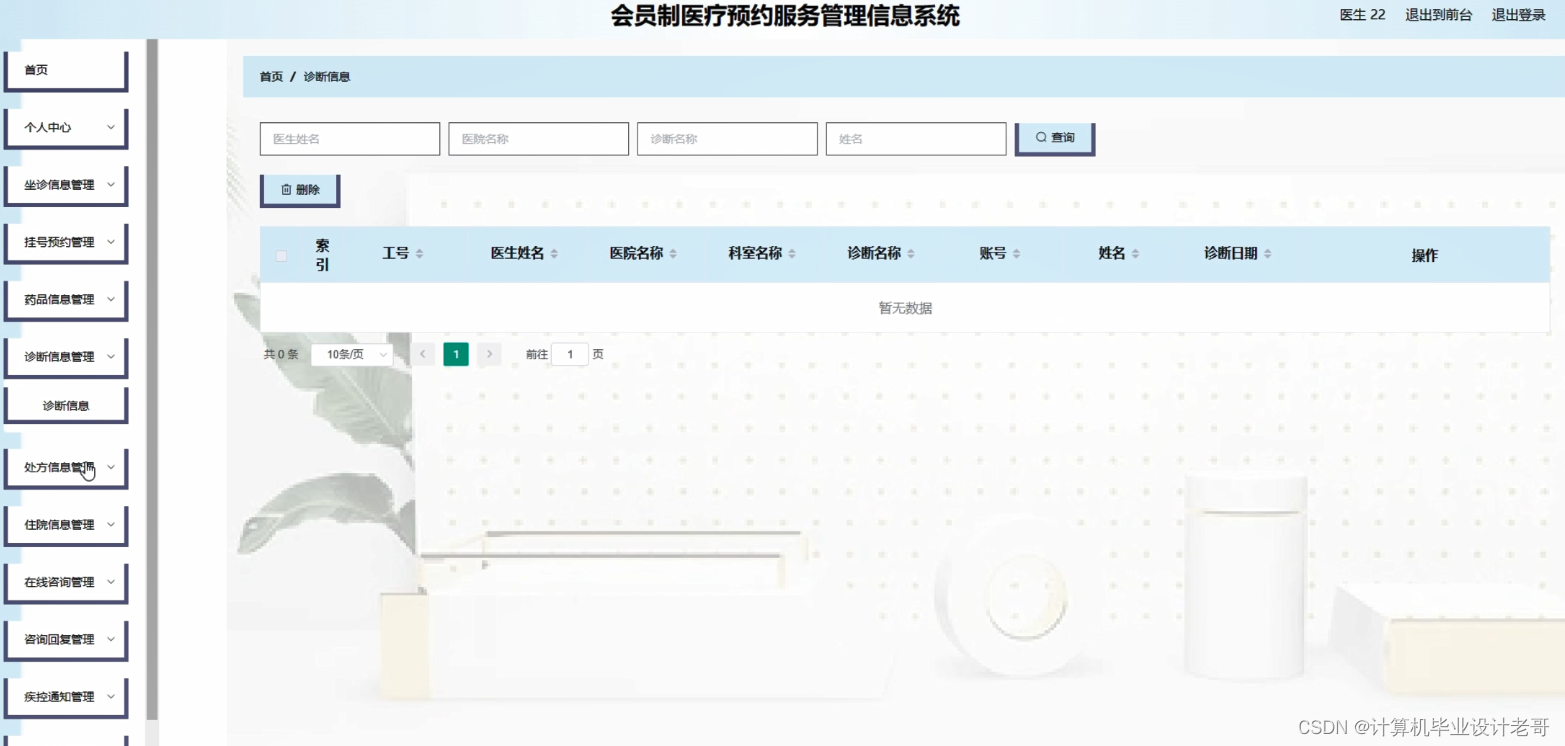1565x746 pixels.
Task: Open the 药品信息管理 menu label
Action: point(59,299)
